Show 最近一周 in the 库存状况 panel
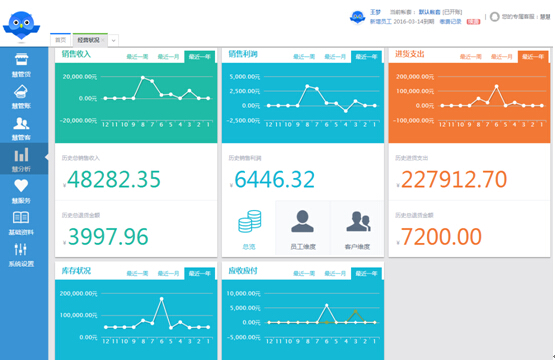 [137, 273]
